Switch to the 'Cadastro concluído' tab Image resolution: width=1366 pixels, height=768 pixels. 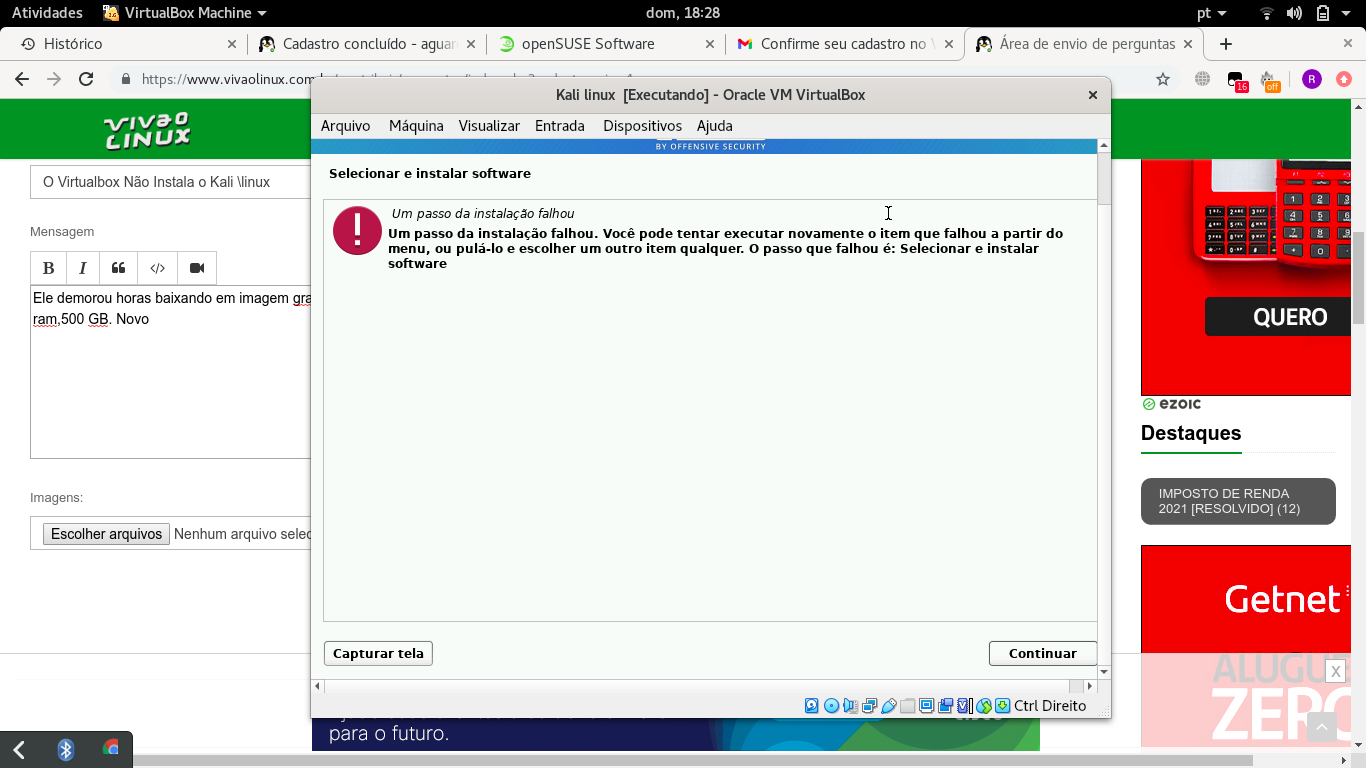click(x=366, y=44)
